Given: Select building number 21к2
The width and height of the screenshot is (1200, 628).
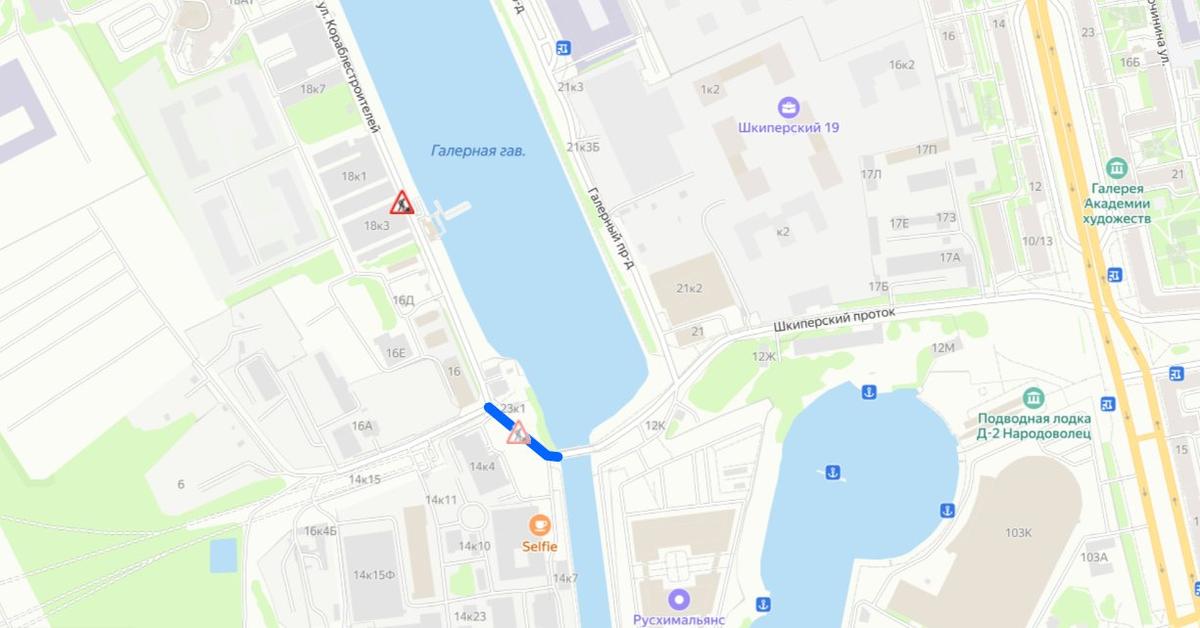Looking at the screenshot, I should [x=689, y=289].
